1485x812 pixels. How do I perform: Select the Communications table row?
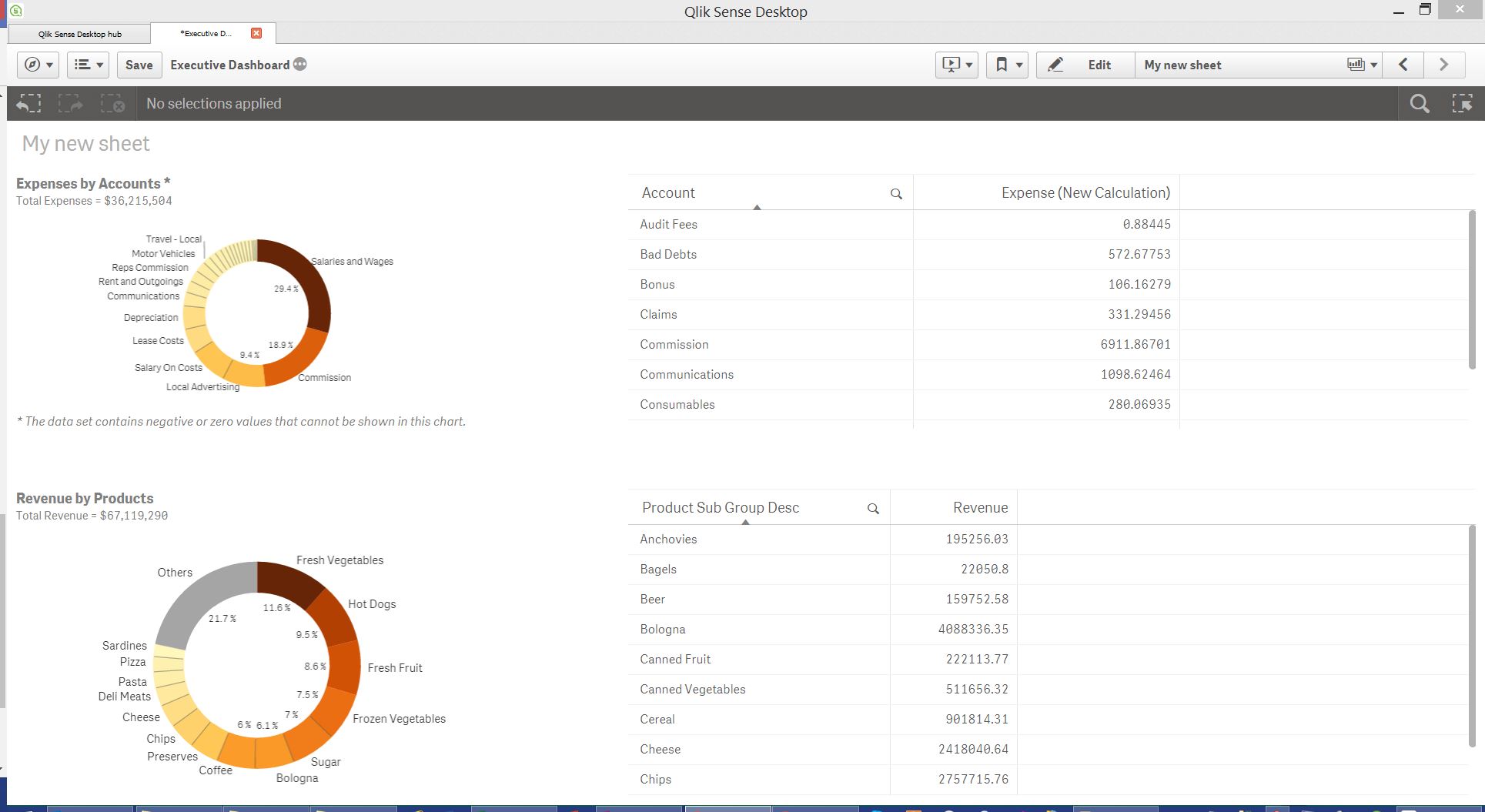[x=904, y=374]
